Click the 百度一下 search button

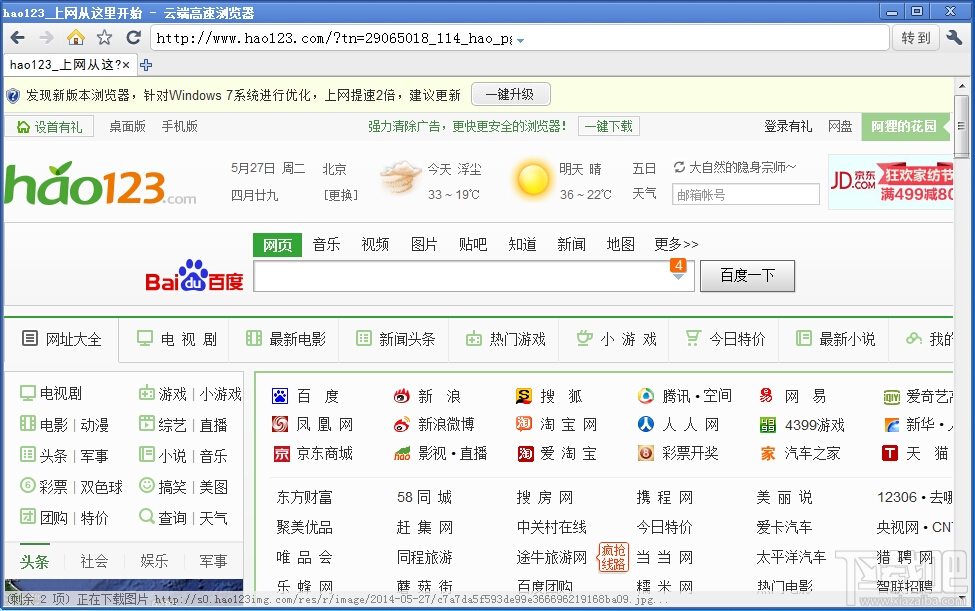tap(747, 276)
